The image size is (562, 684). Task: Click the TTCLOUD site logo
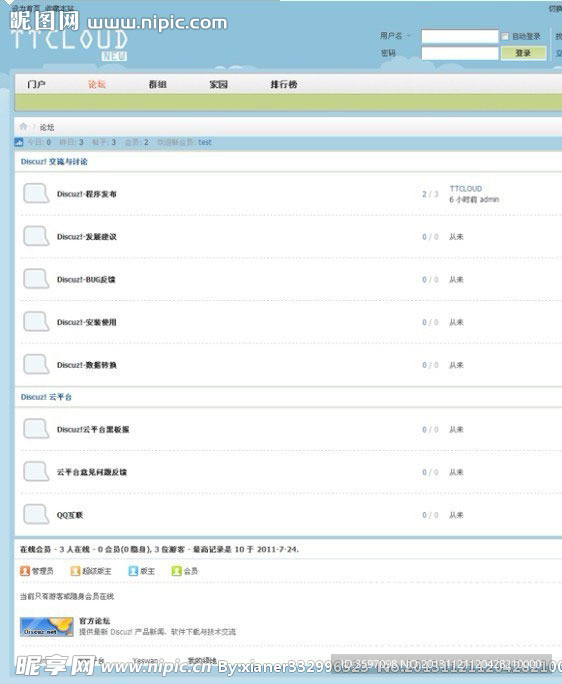click(69, 44)
